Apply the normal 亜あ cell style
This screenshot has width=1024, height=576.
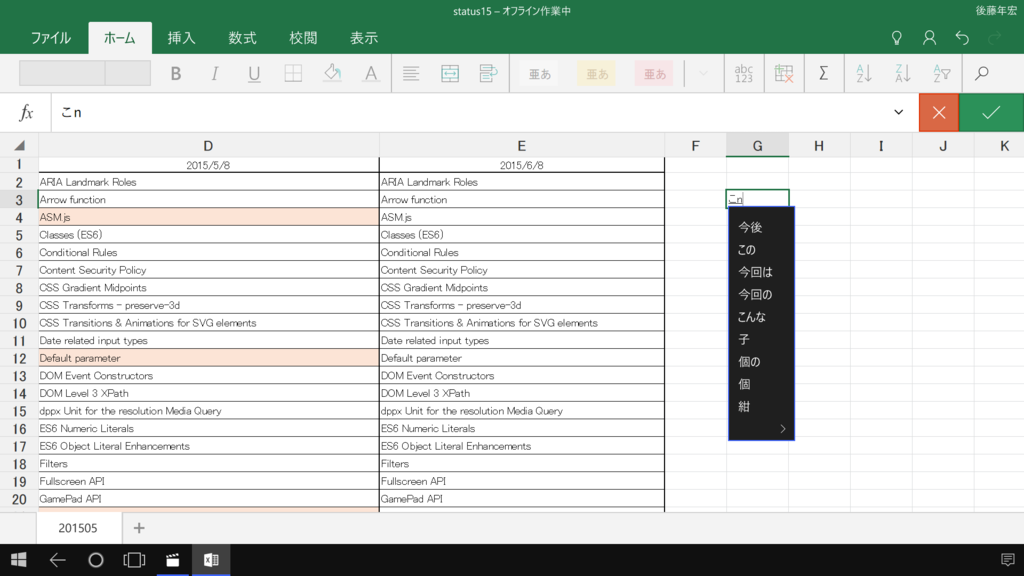click(539, 73)
